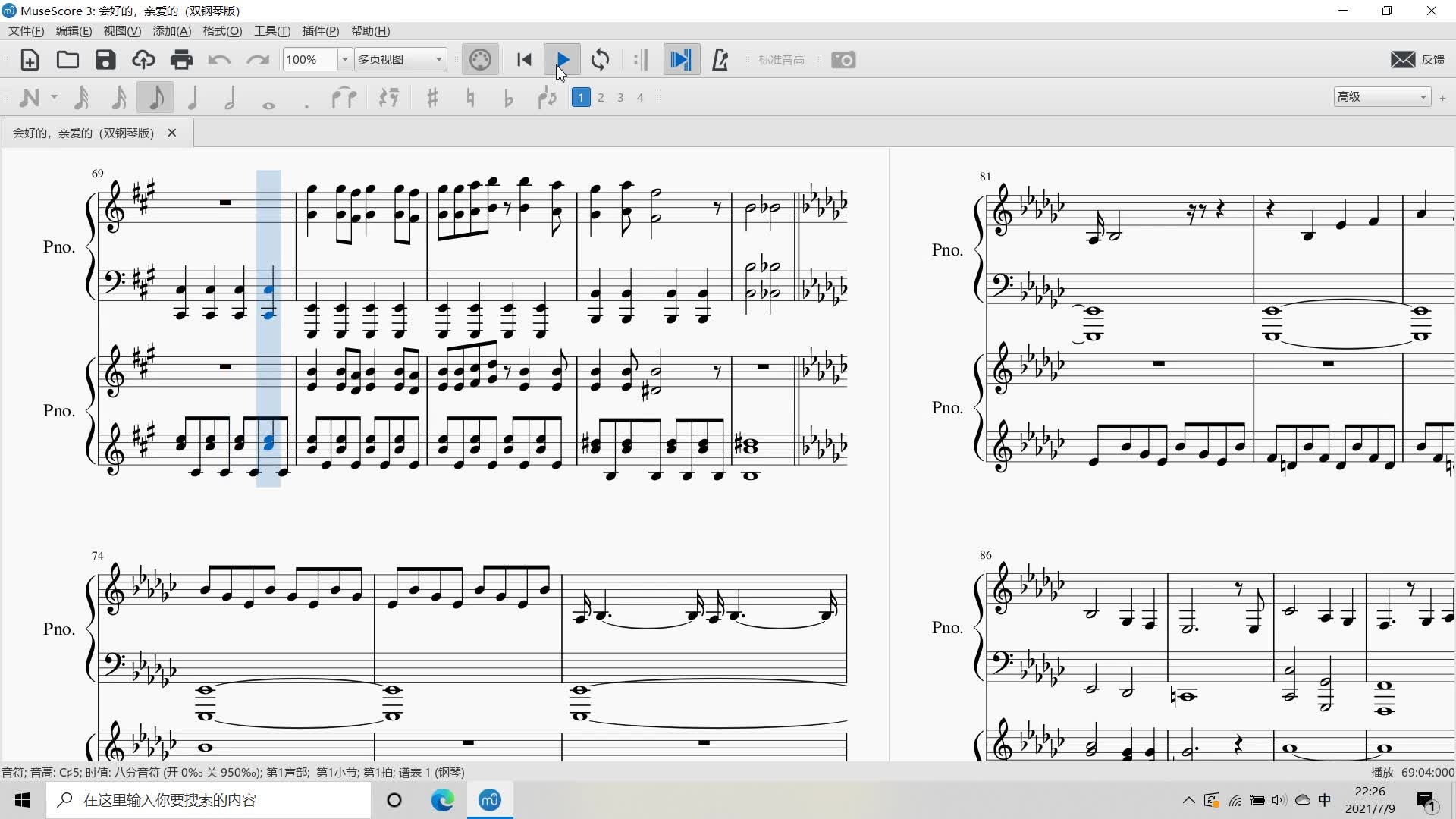Select quarter note duration
The height and width of the screenshot is (819, 1456).
pos(193,98)
